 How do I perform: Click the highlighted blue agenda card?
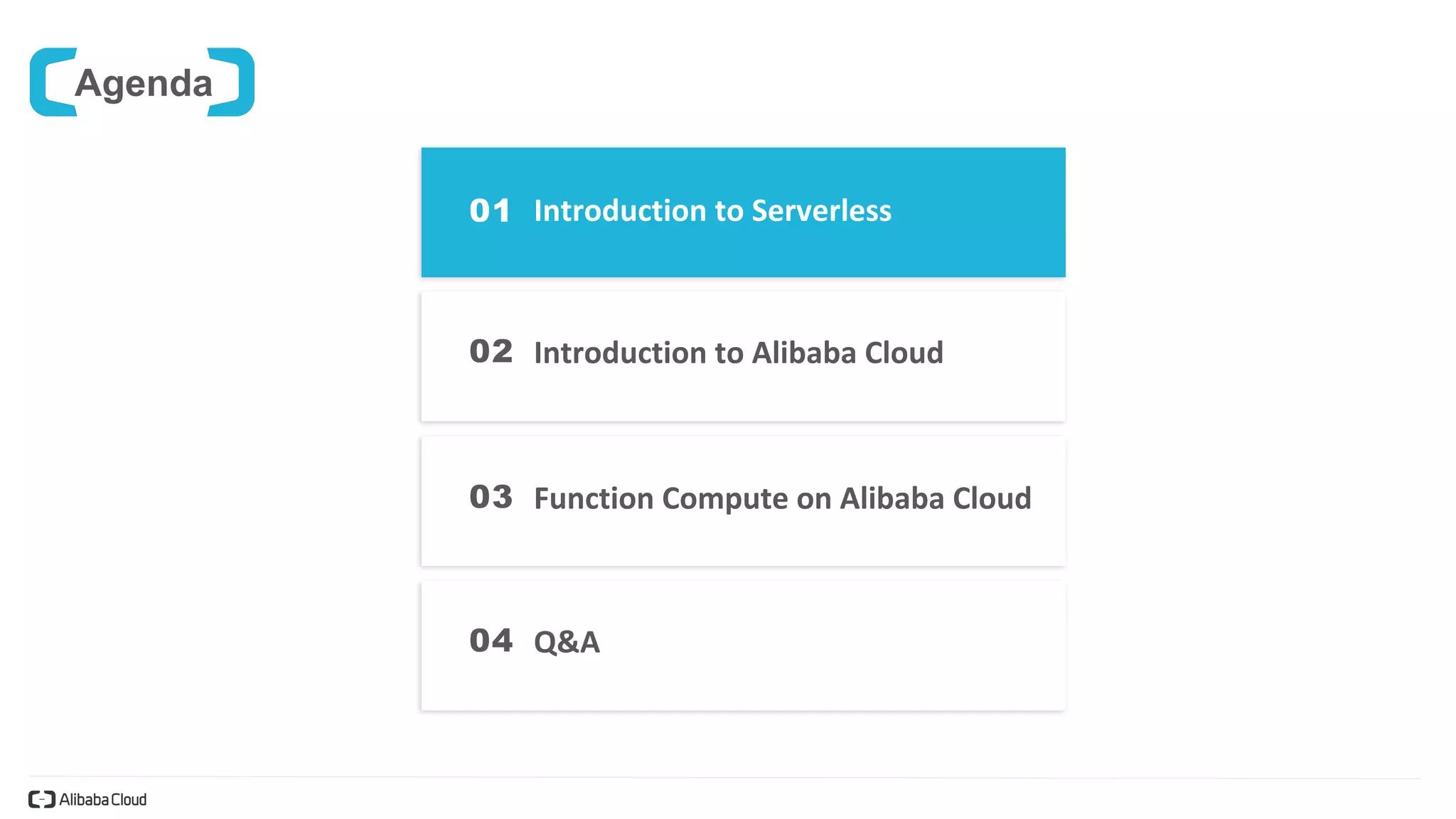point(743,212)
